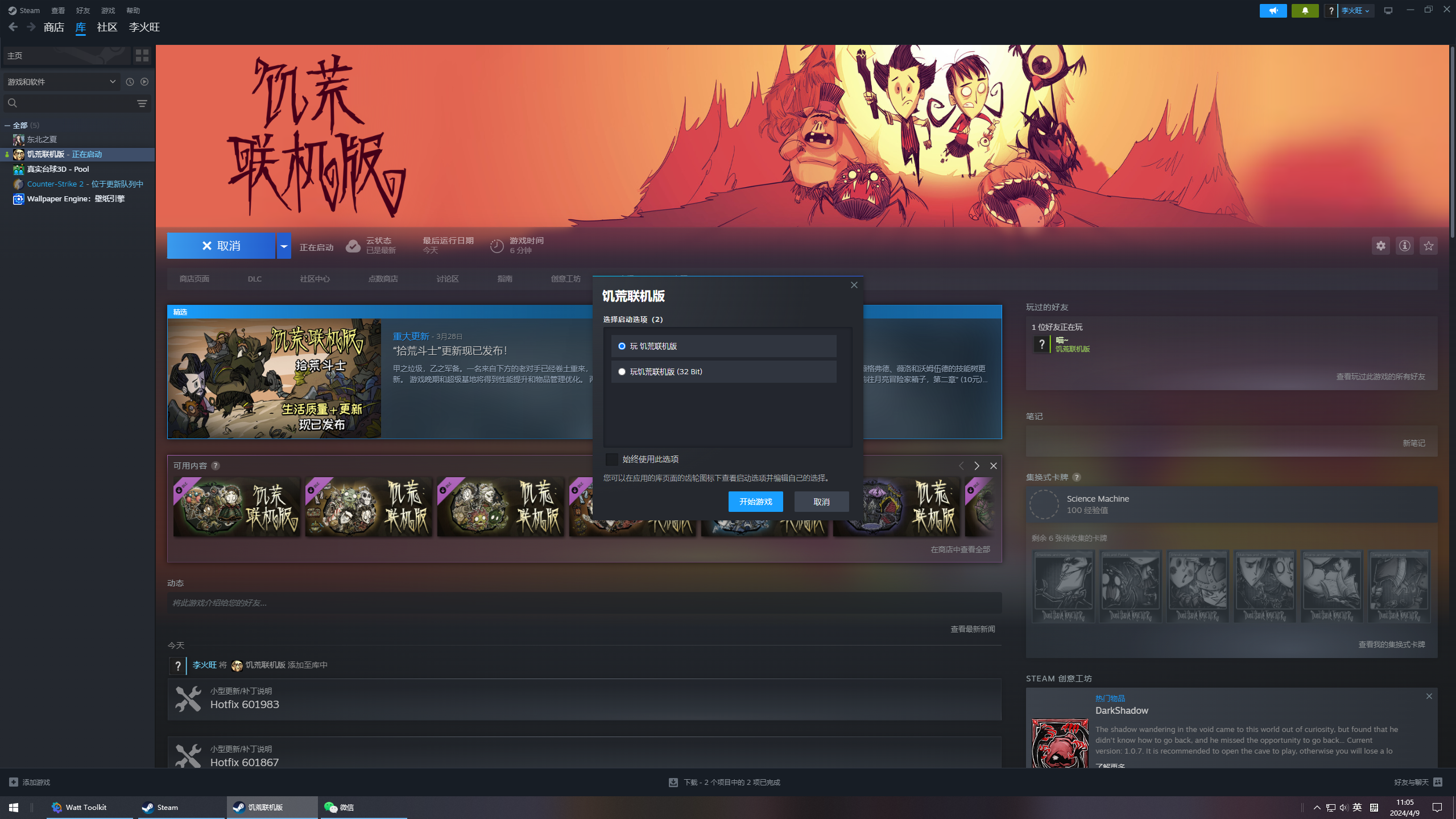Screen dimensions: 1456x819
Task: Show hidden system tray icons
Action: point(1317,808)
